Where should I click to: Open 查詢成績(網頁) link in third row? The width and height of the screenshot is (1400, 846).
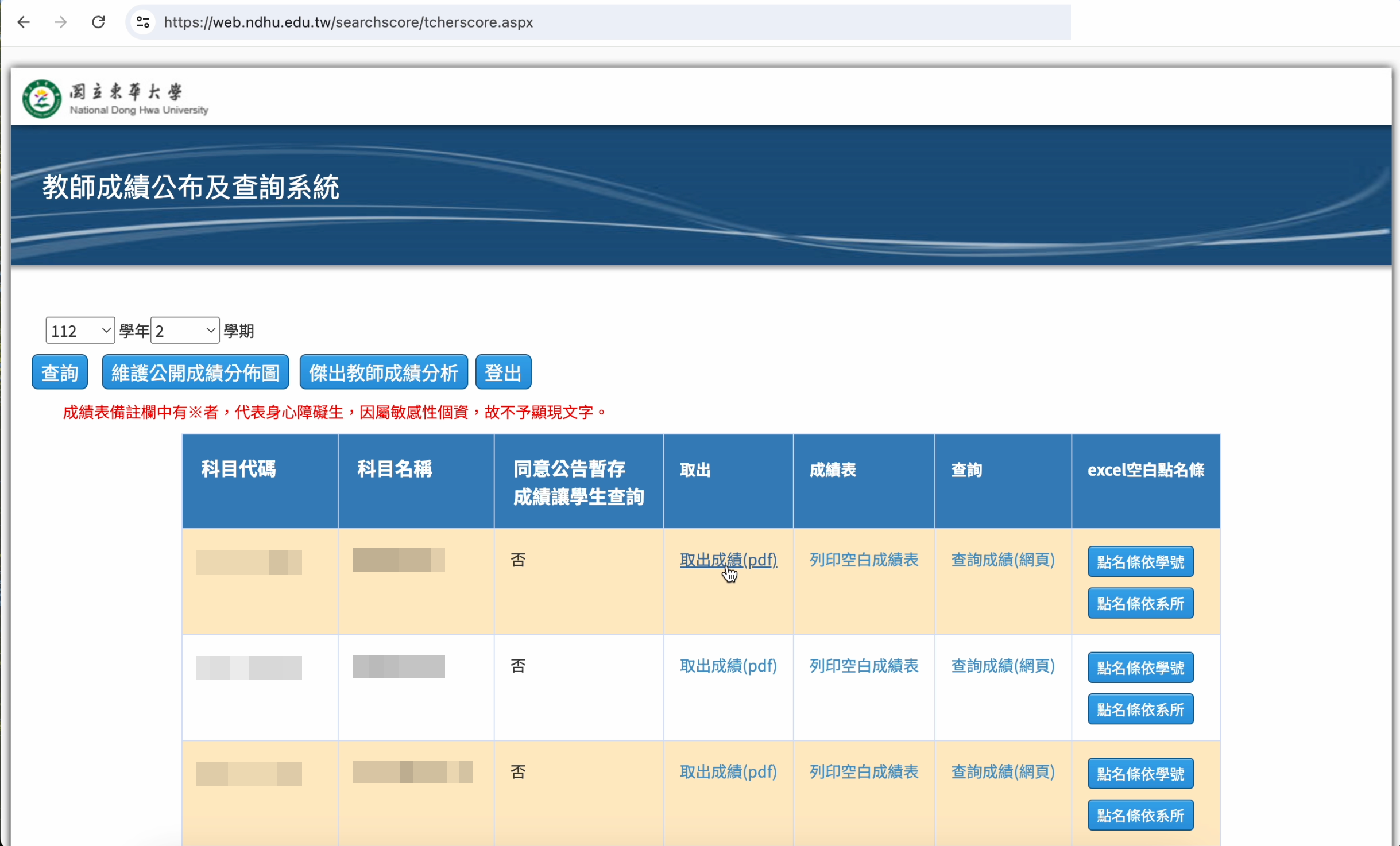tap(1003, 772)
